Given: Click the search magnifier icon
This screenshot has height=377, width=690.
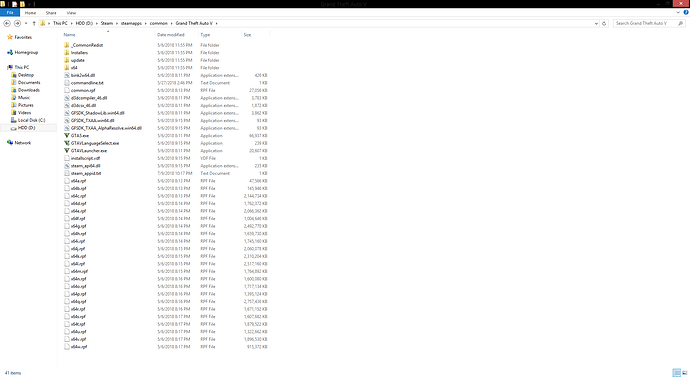Looking at the screenshot, I should click(681, 23).
